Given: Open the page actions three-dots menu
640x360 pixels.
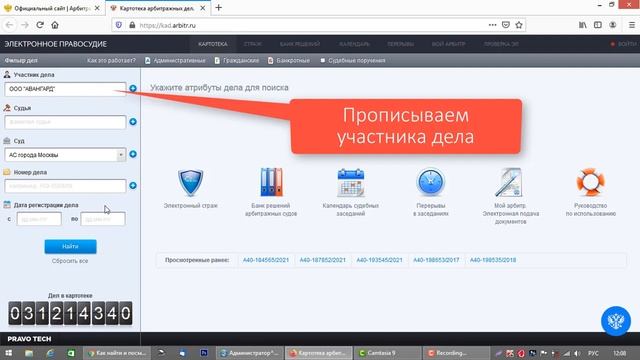Looking at the screenshot, I should [492, 25].
